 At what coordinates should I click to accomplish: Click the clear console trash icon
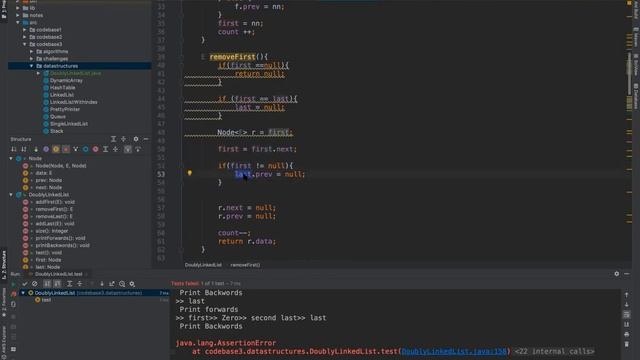(627, 344)
